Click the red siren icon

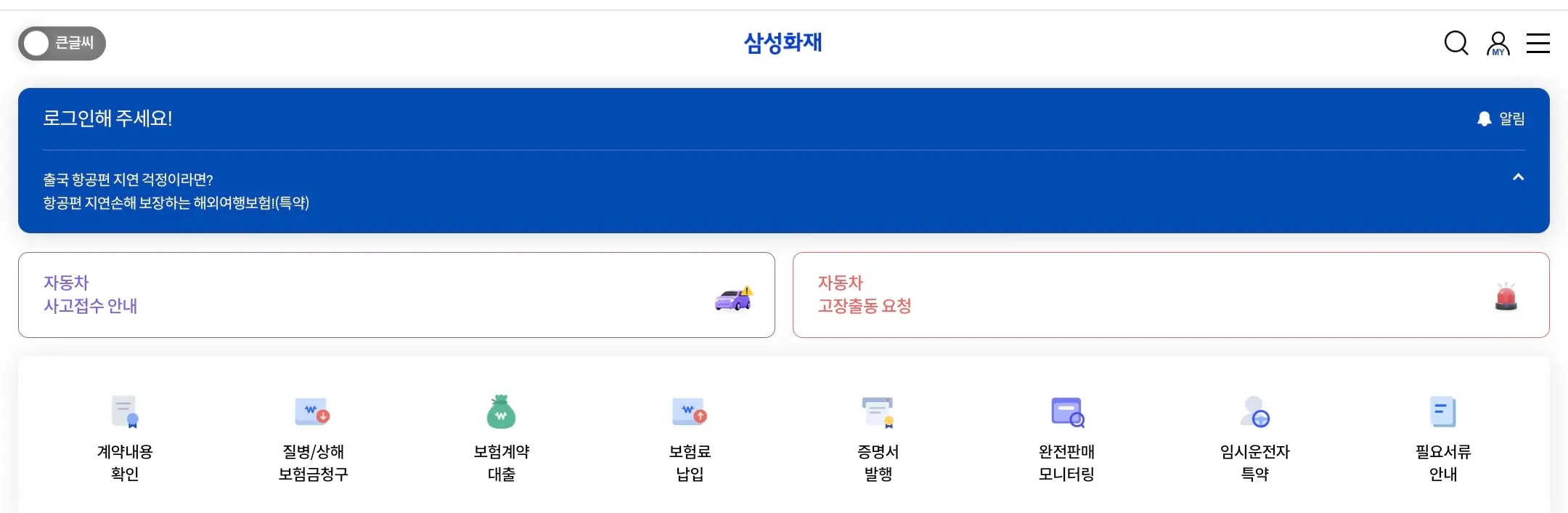pos(1506,297)
